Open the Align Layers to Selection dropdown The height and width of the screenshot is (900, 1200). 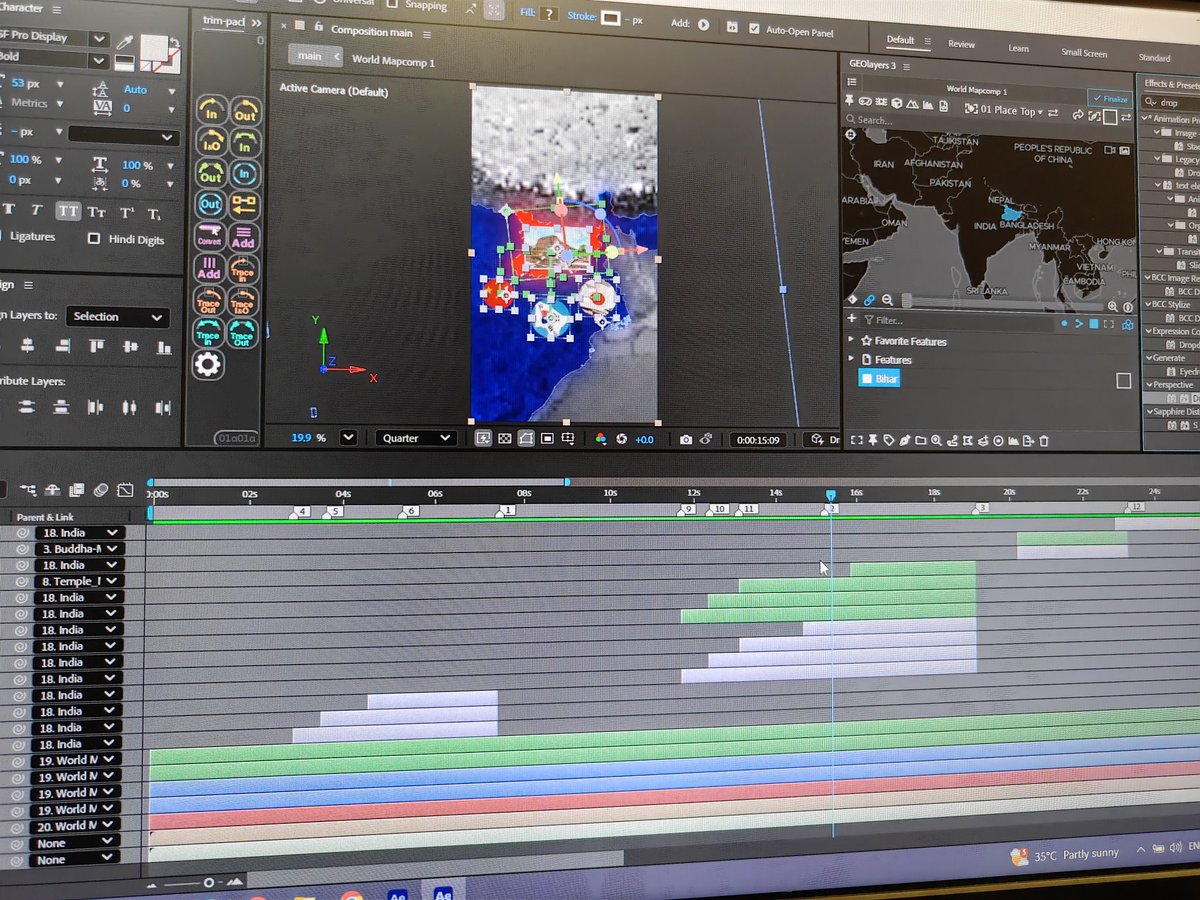[118, 317]
